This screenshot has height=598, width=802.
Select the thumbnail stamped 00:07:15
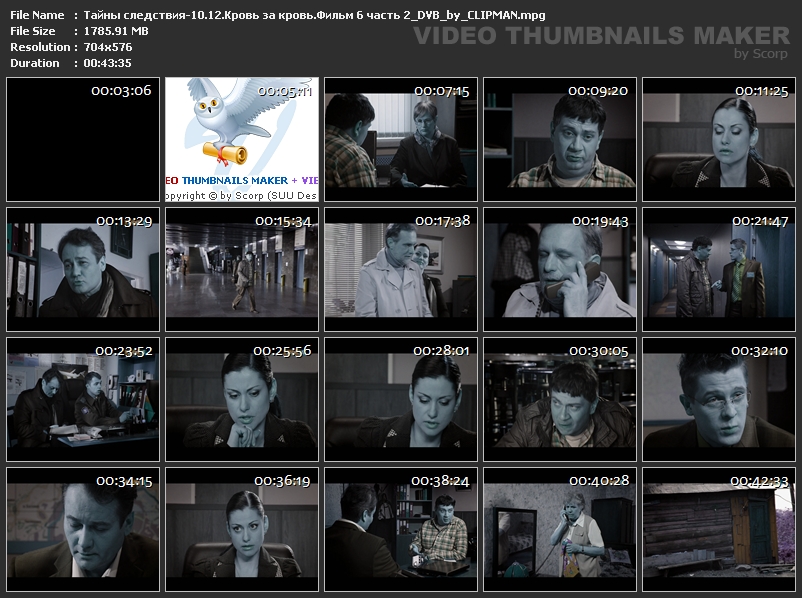[400, 140]
